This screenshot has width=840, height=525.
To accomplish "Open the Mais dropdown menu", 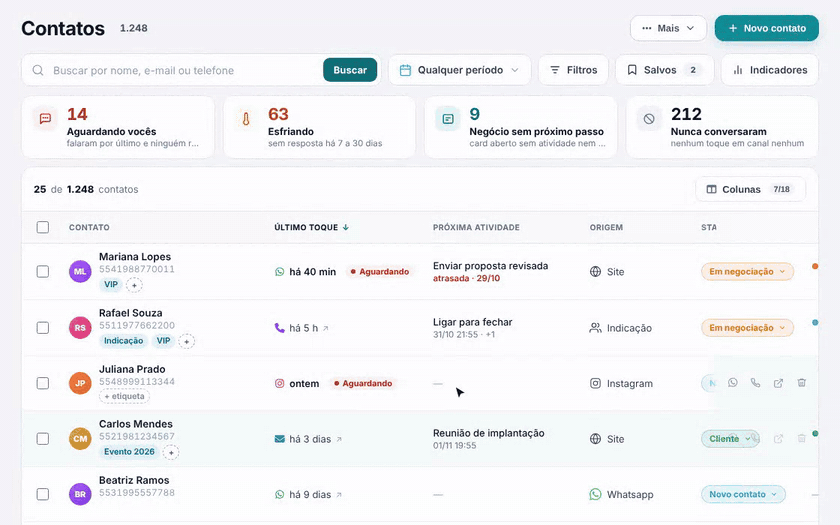I will (x=668, y=28).
